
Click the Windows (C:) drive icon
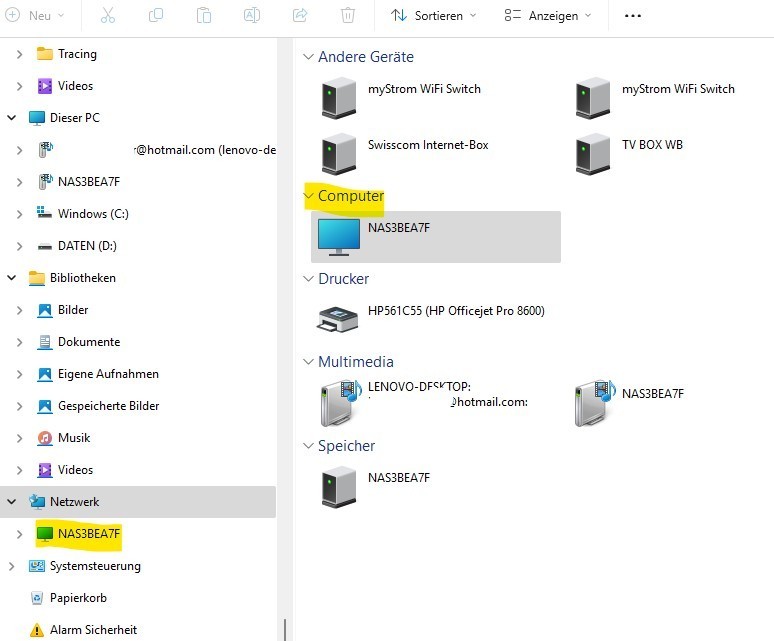44,213
